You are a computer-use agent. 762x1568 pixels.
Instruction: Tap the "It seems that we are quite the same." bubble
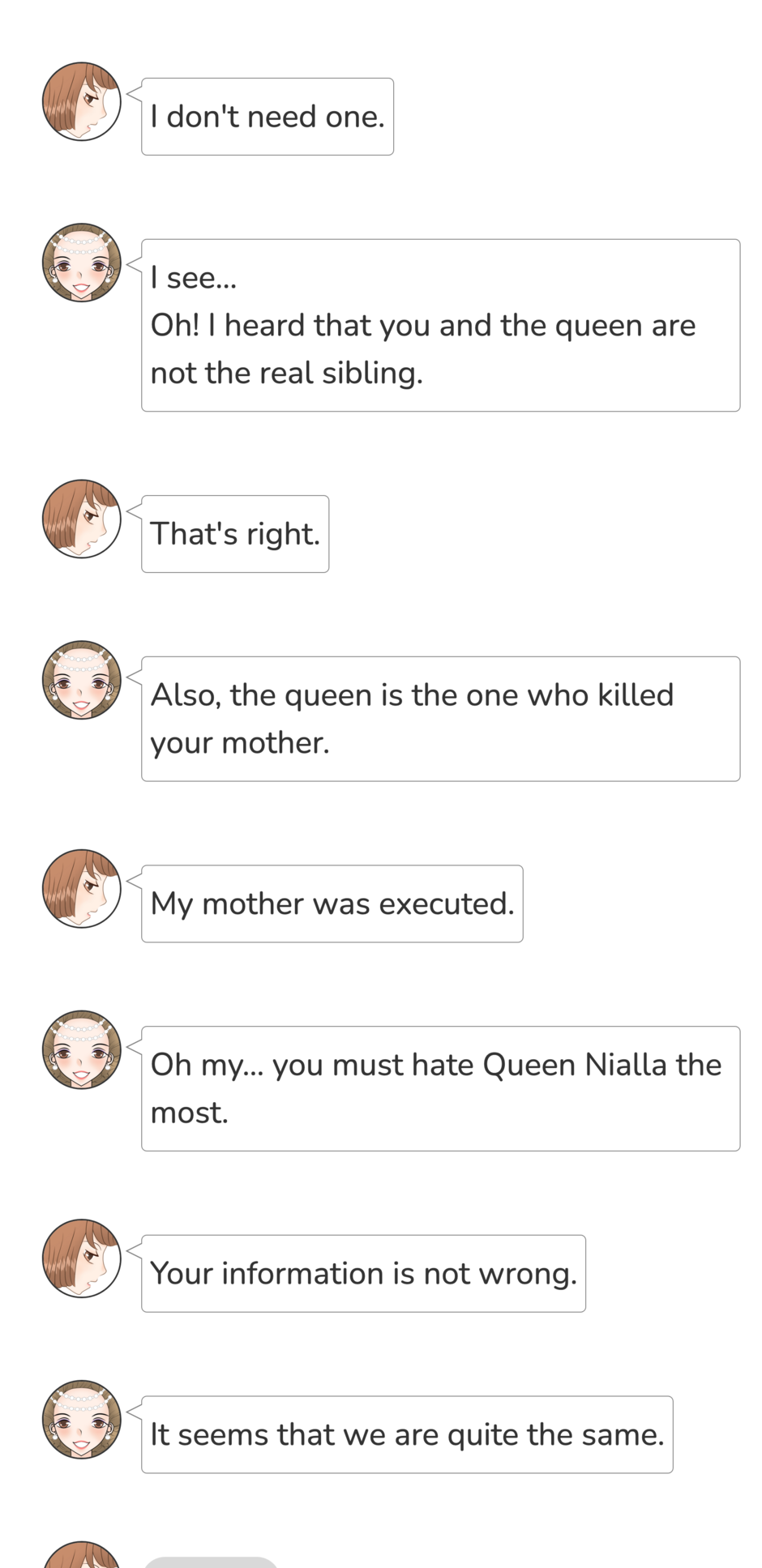(x=407, y=1434)
